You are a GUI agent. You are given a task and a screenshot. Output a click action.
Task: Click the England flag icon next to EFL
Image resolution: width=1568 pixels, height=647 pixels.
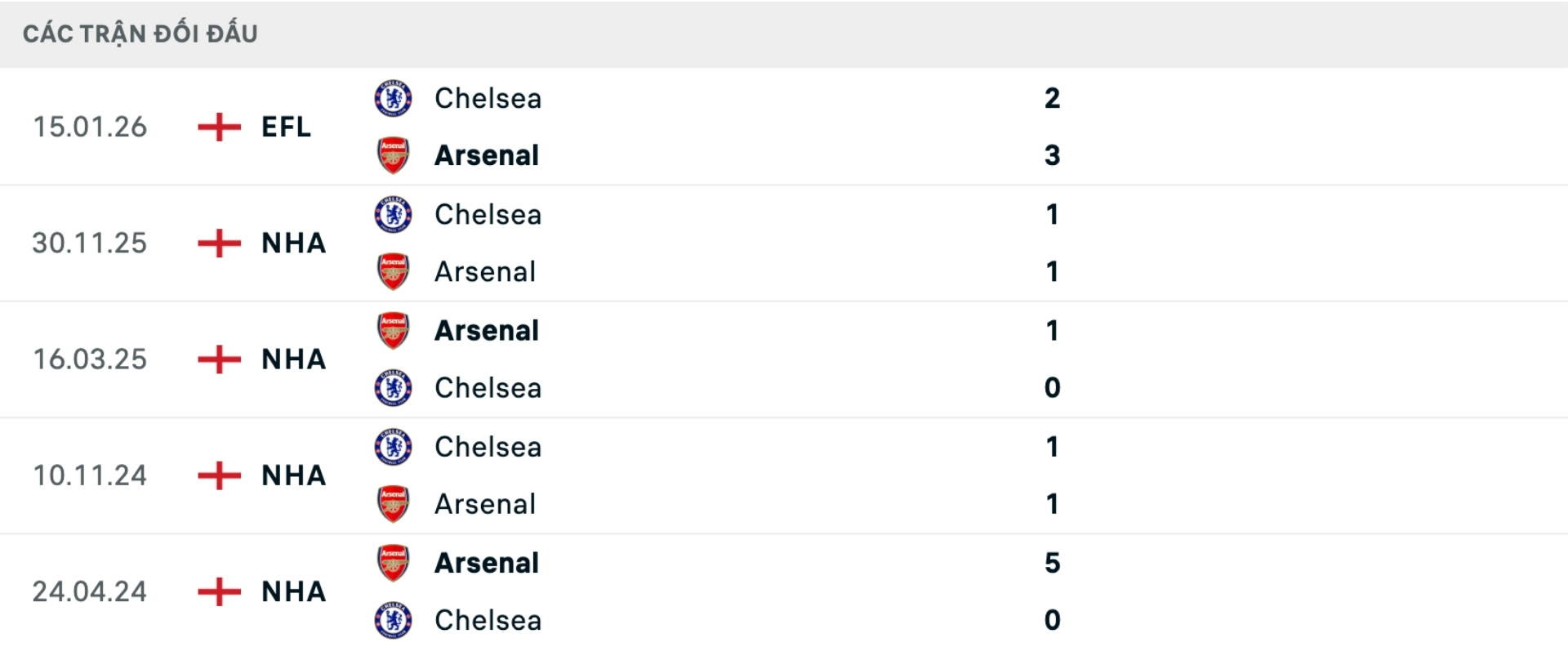pos(219,127)
